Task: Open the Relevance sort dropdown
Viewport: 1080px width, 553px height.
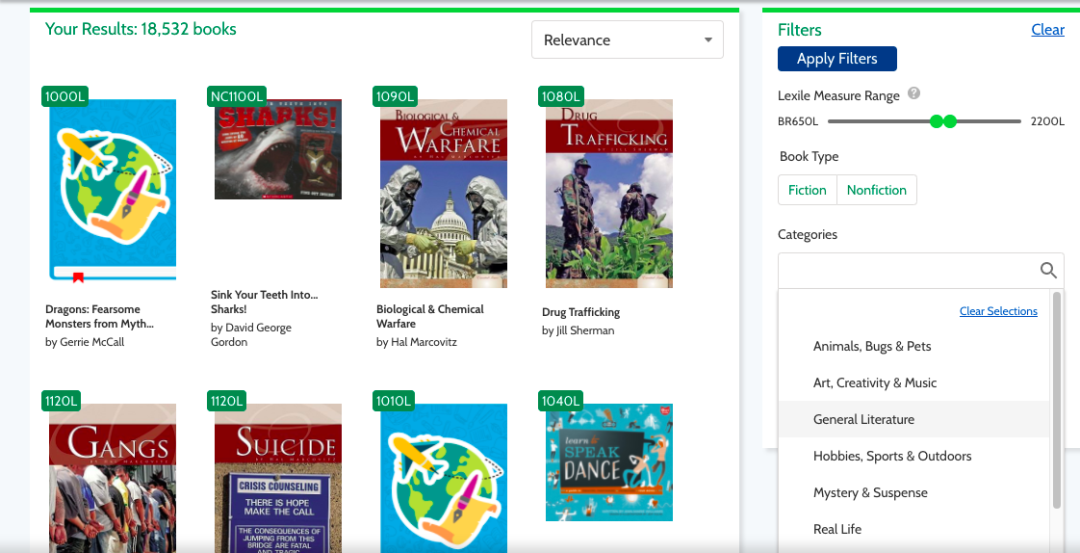Action: pos(627,40)
